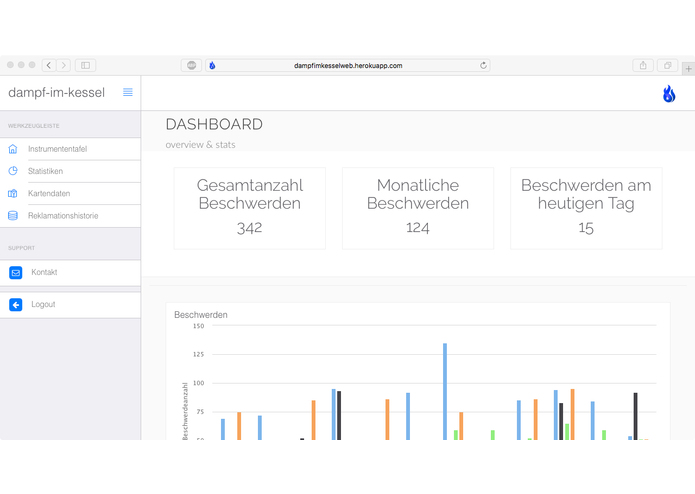This screenshot has width=695, height=494.
Task: Click the Safari back arrow
Action: click(x=49, y=66)
